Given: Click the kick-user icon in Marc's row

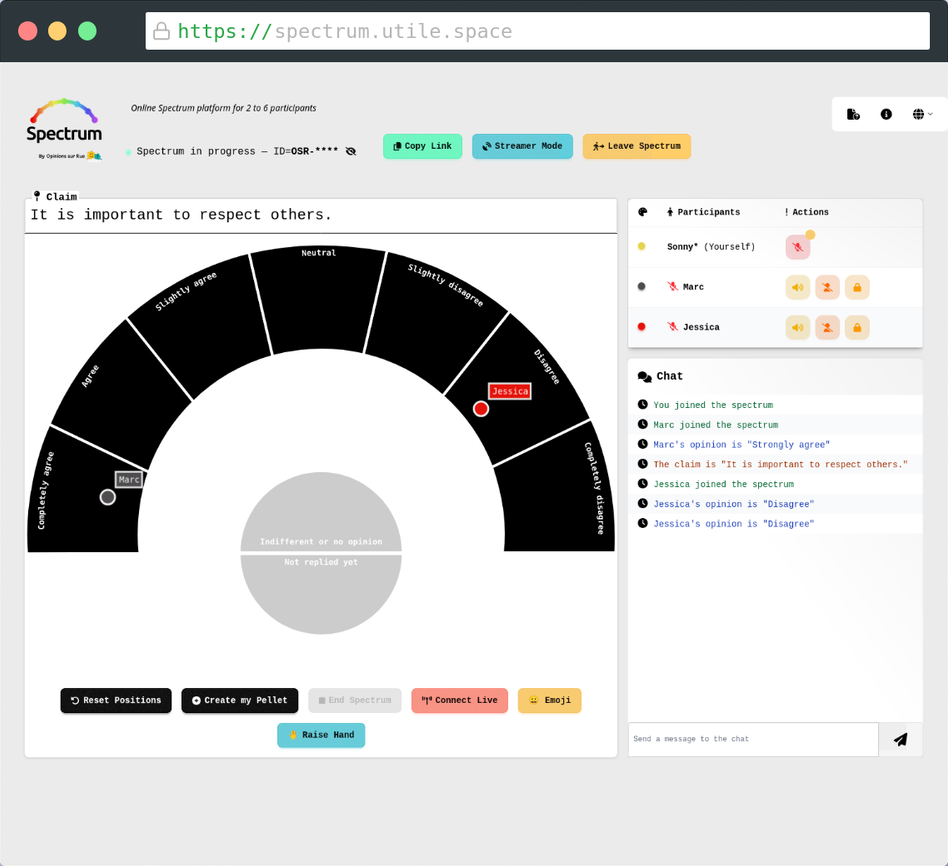Looking at the screenshot, I should click(827, 287).
